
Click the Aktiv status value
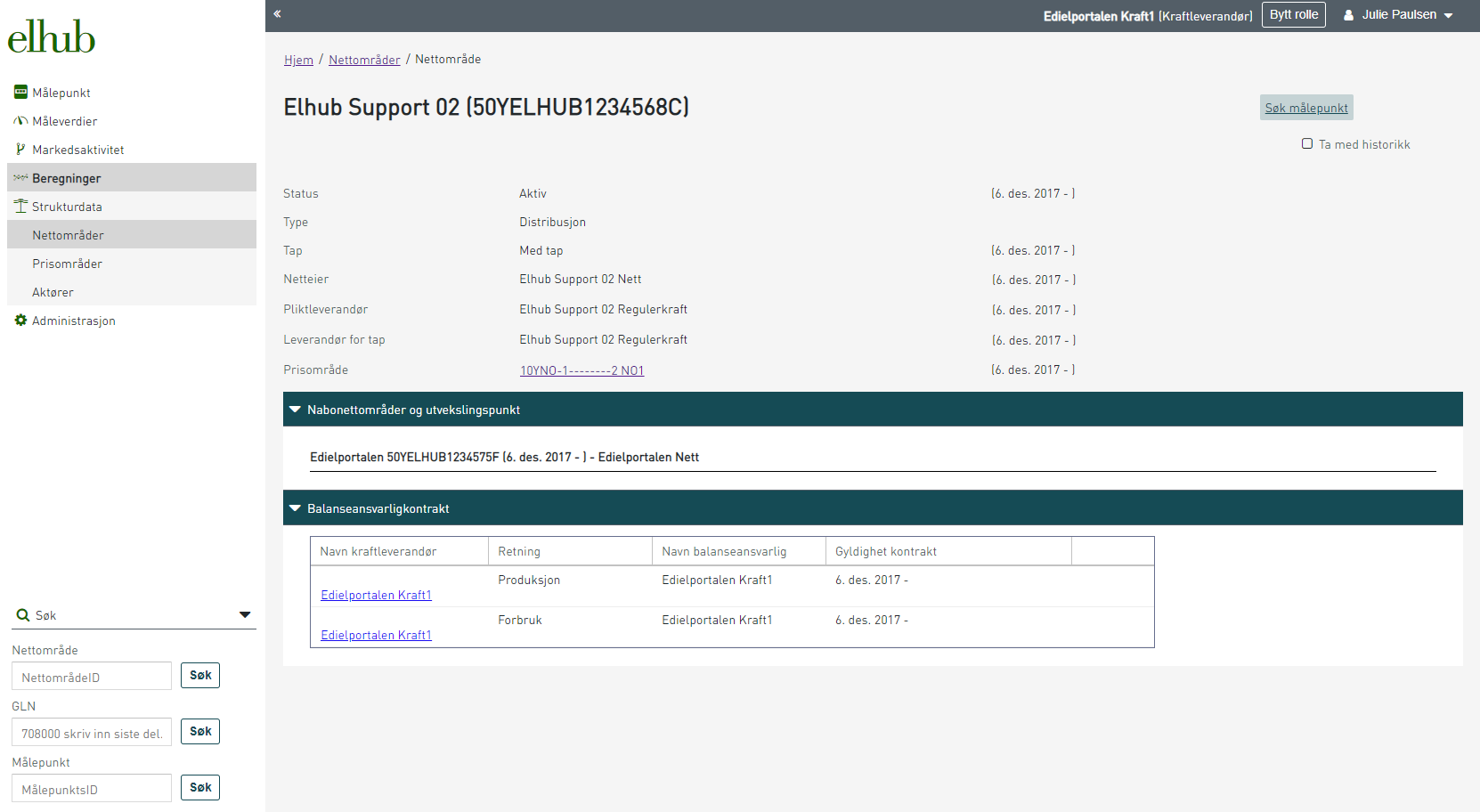[533, 193]
